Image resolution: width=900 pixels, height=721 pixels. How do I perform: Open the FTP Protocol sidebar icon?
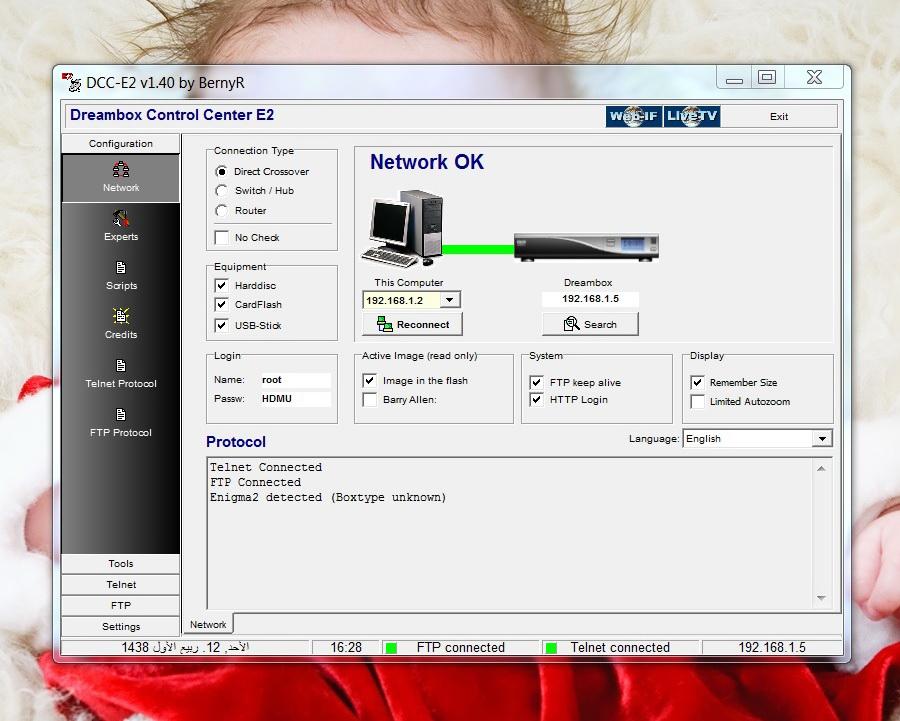(x=121, y=422)
